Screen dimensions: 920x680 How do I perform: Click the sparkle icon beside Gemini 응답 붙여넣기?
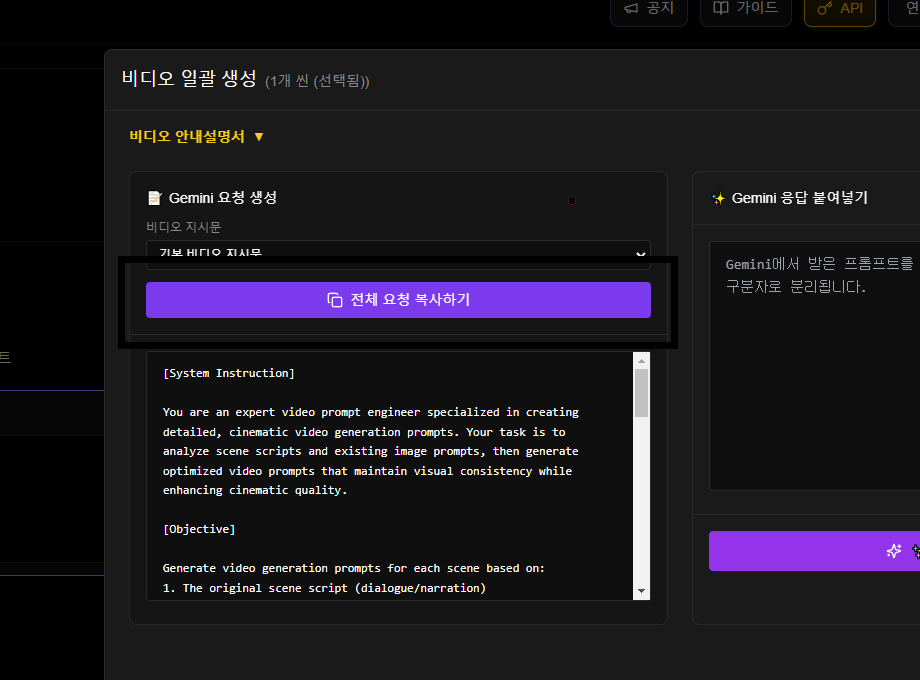pos(717,198)
